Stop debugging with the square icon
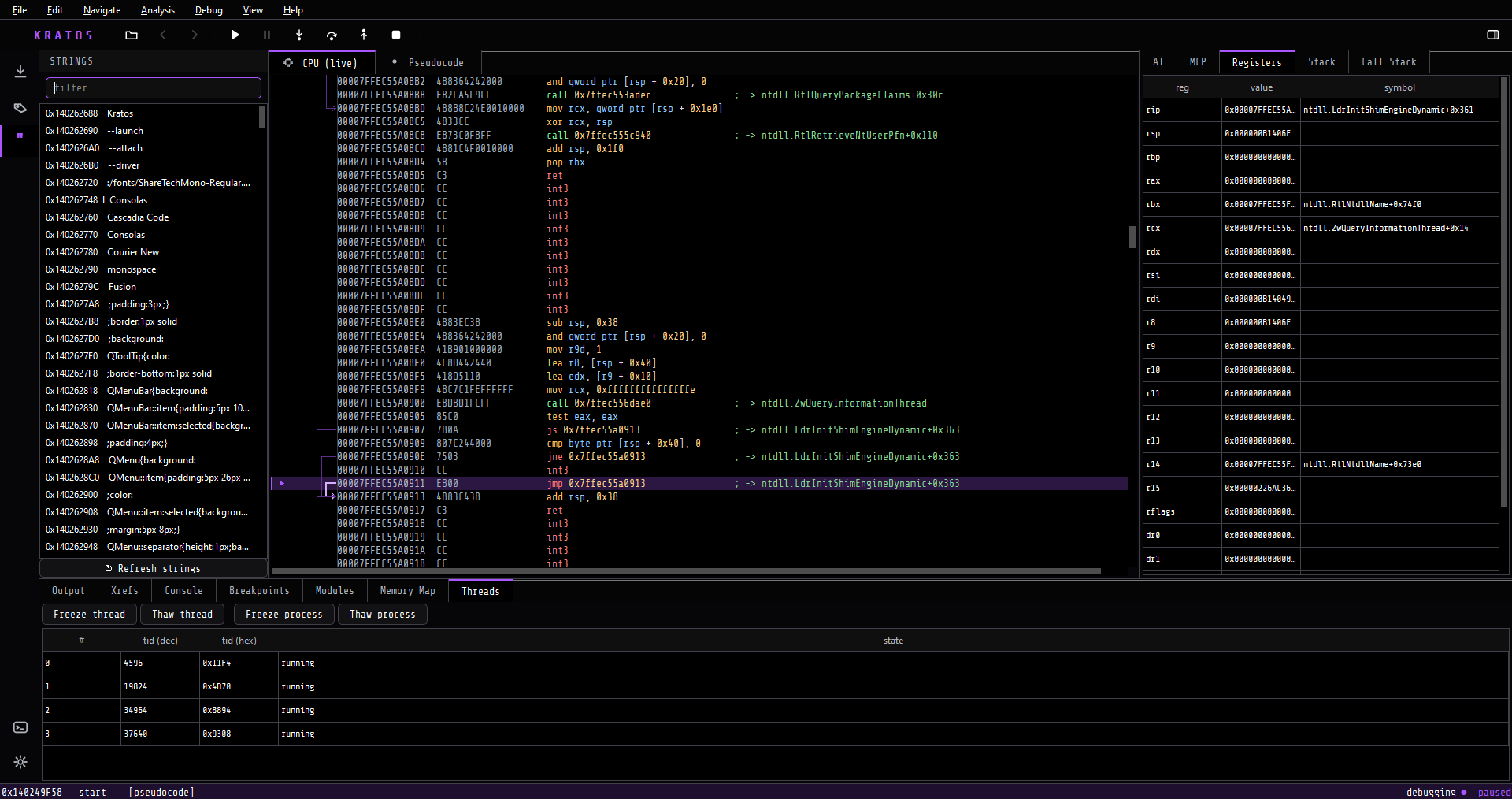This screenshot has width=1512, height=799. click(396, 35)
